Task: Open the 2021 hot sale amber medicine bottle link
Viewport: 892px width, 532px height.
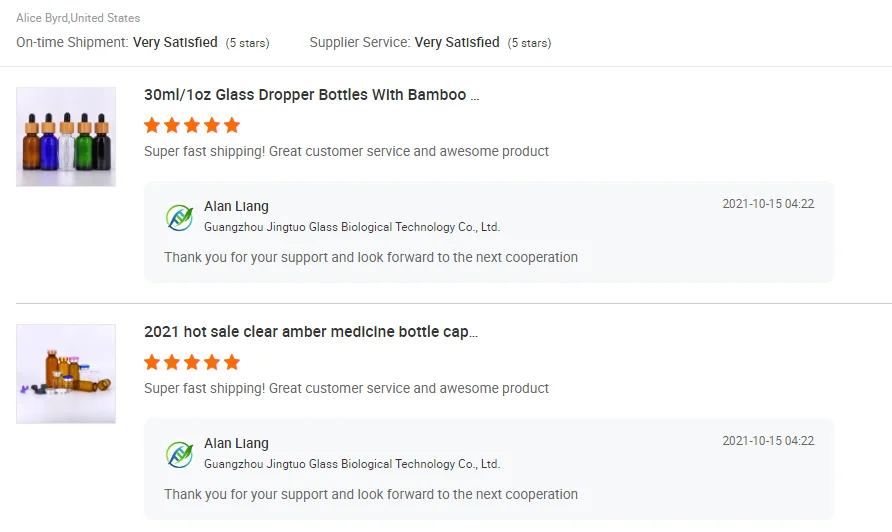Action: (310, 332)
